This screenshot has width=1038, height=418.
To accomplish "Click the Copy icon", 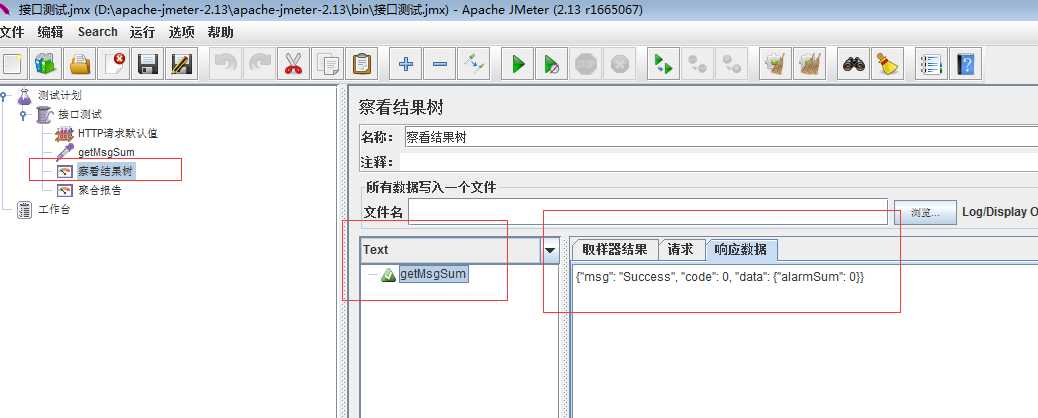I will click(x=327, y=64).
